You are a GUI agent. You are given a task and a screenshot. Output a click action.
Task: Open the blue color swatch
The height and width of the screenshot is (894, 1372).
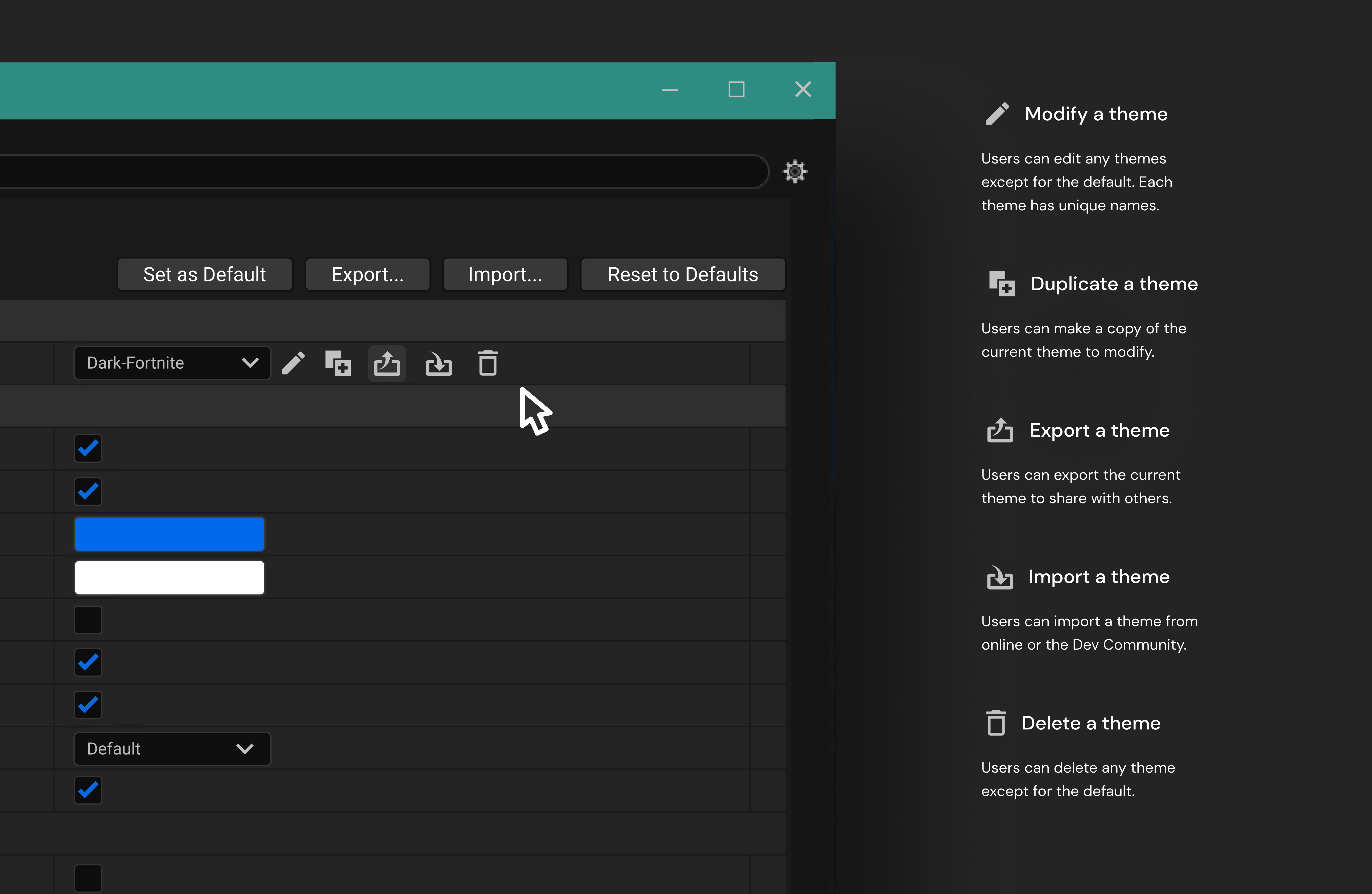click(x=170, y=534)
